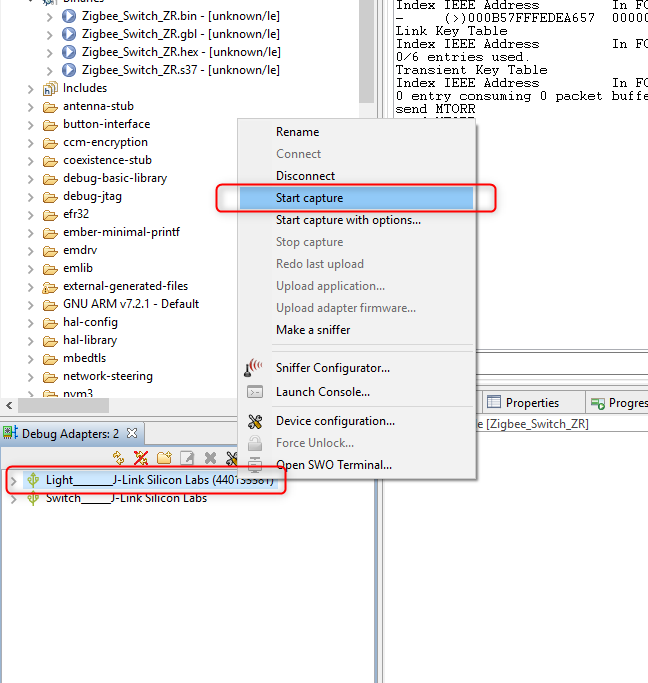
Task: Click the USB icon of the Switch adapter
Action: click(x=33, y=498)
